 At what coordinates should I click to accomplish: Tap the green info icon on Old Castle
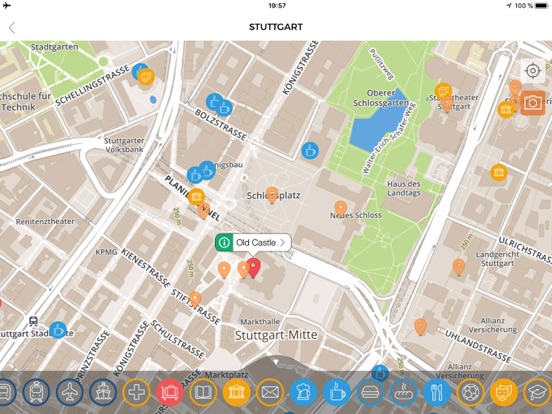[224, 242]
